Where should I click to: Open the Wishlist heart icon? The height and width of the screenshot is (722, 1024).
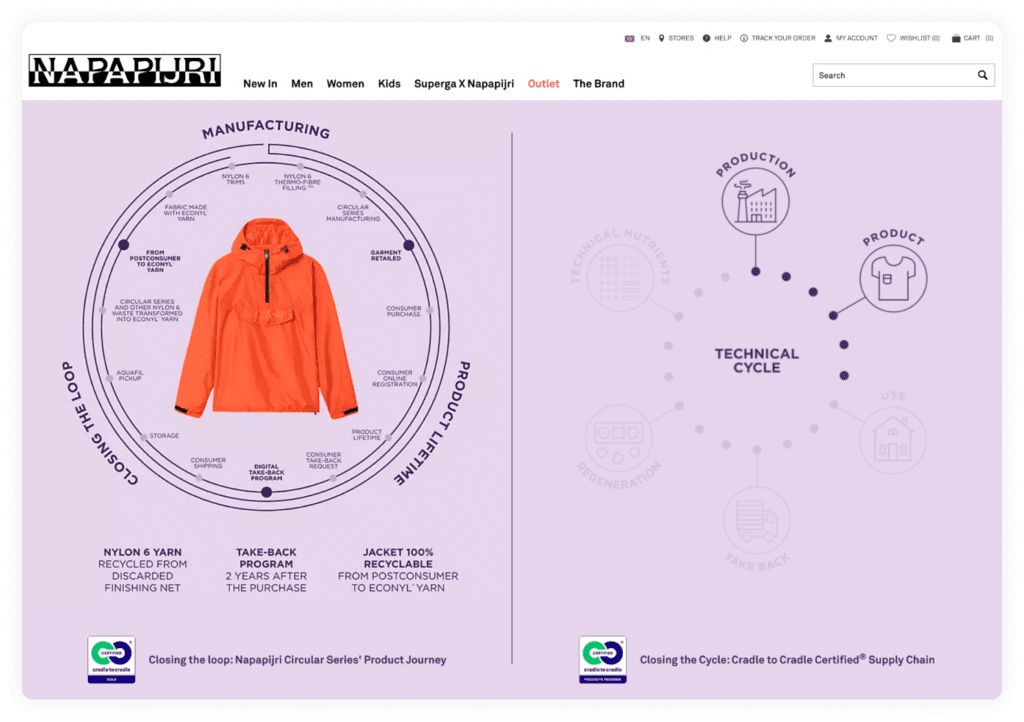pyautogui.click(x=891, y=39)
